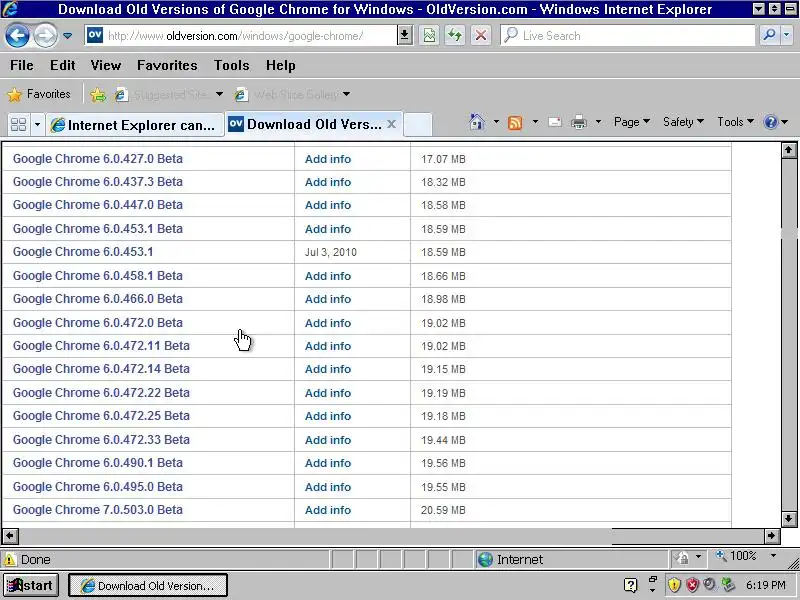Viewport: 800px width, 600px height.
Task: Open the Print options dropdown arrow
Action: (598, 122)
